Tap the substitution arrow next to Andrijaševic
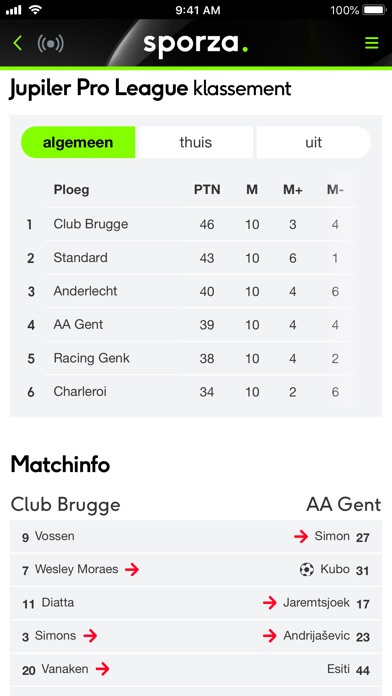This screenshot has height=696, width=392. 269,636
